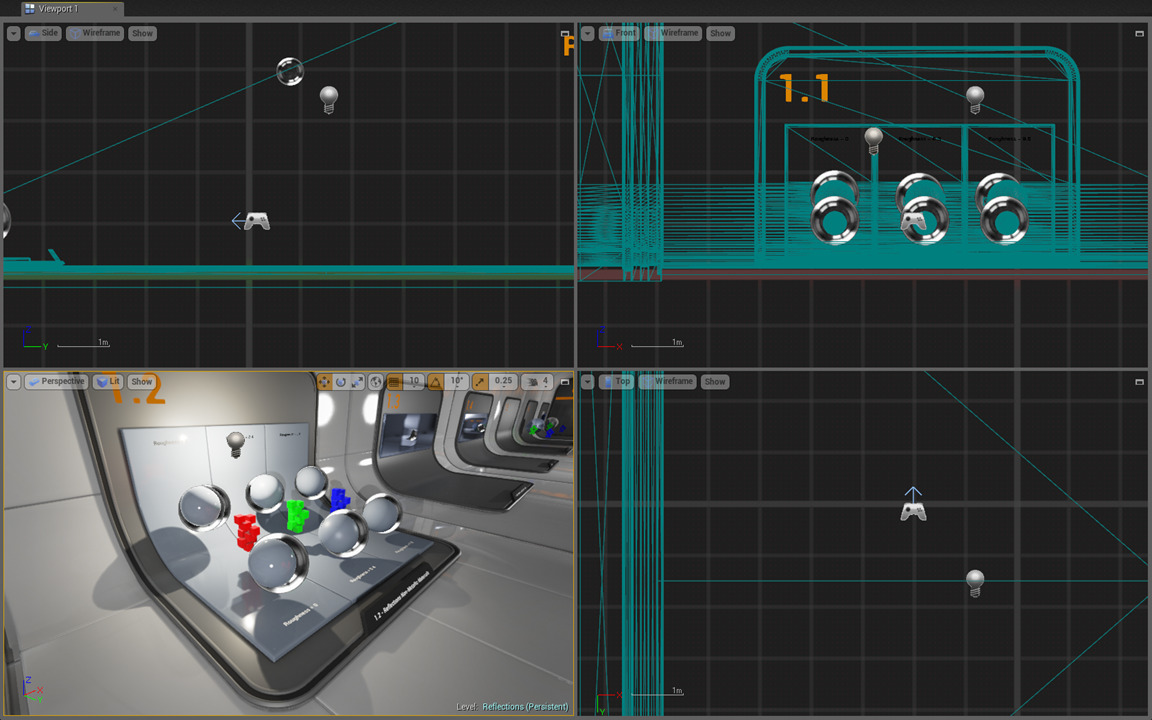Select the rotate gizmo tool

[x=341, y=381]
